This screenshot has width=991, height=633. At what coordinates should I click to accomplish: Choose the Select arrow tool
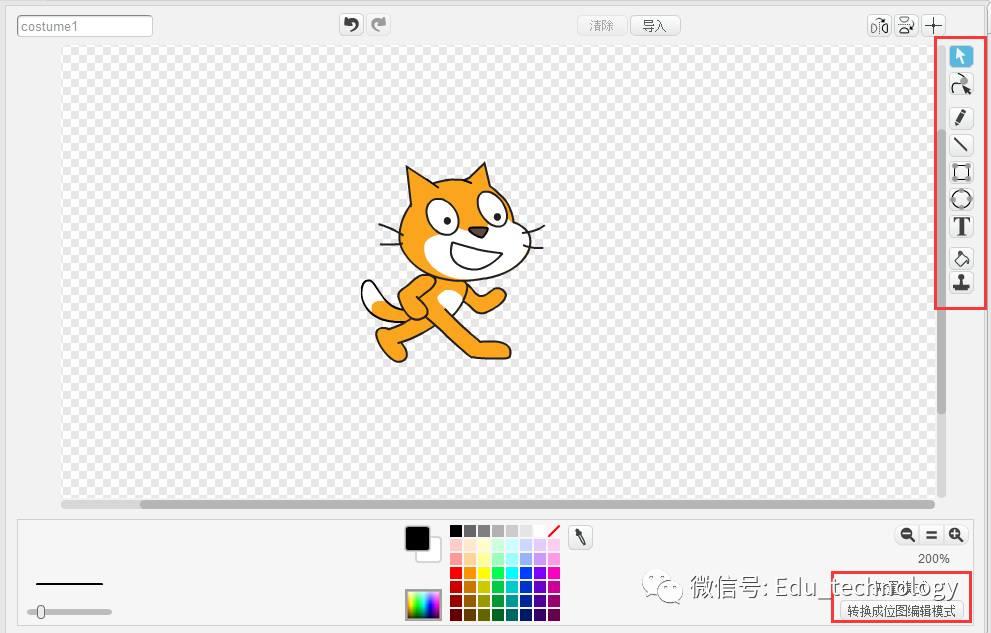pyautogui.click(x=961, y=56)
